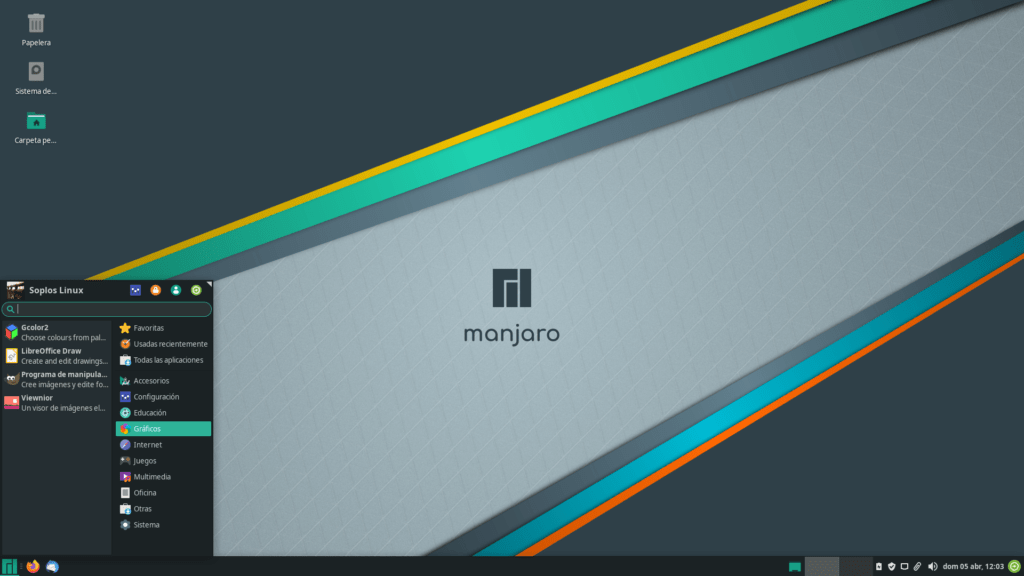Click the green logout icon in menu header

coord(196,290)
